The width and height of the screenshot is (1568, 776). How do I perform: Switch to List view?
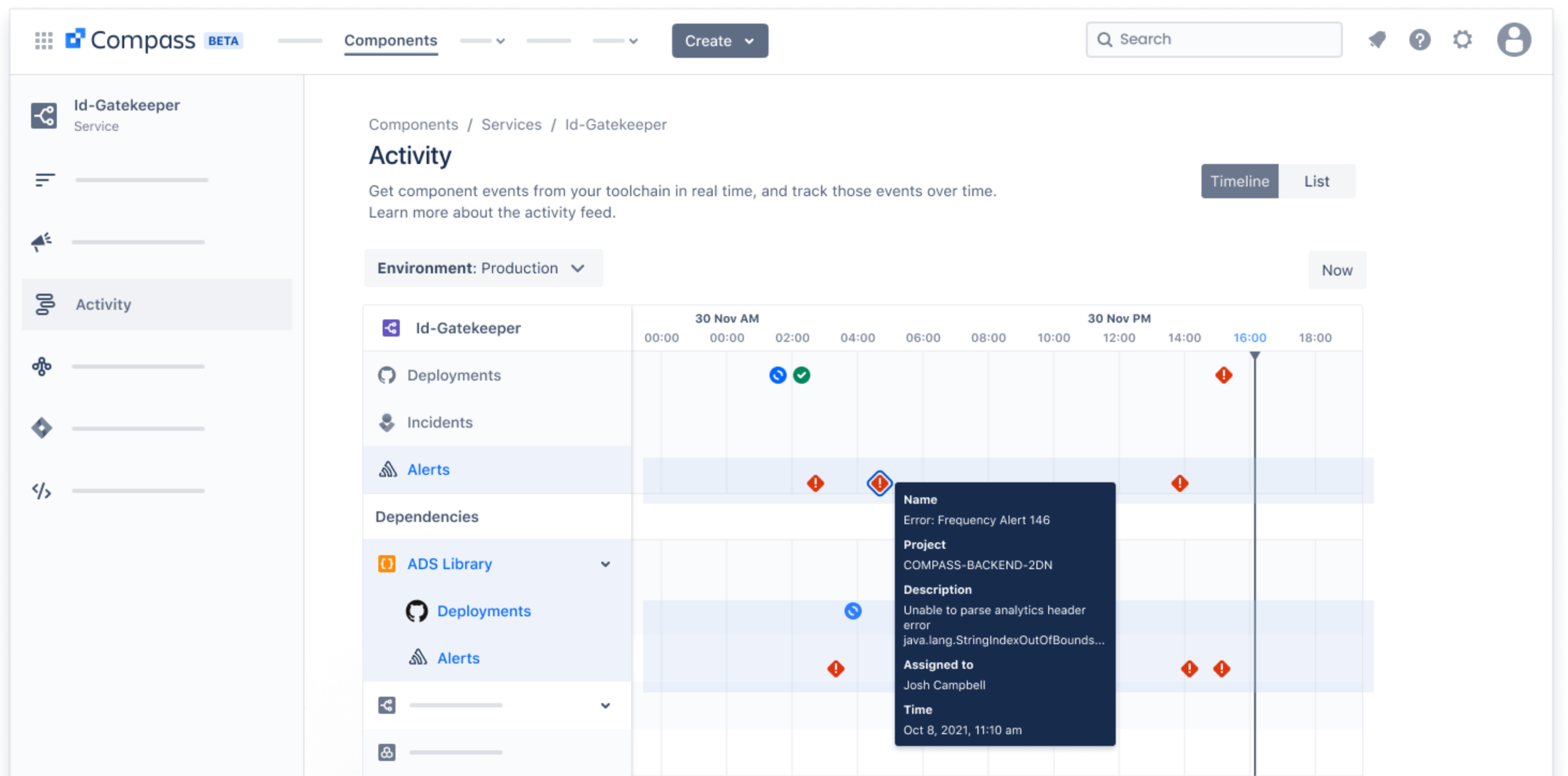point(1316,181)
